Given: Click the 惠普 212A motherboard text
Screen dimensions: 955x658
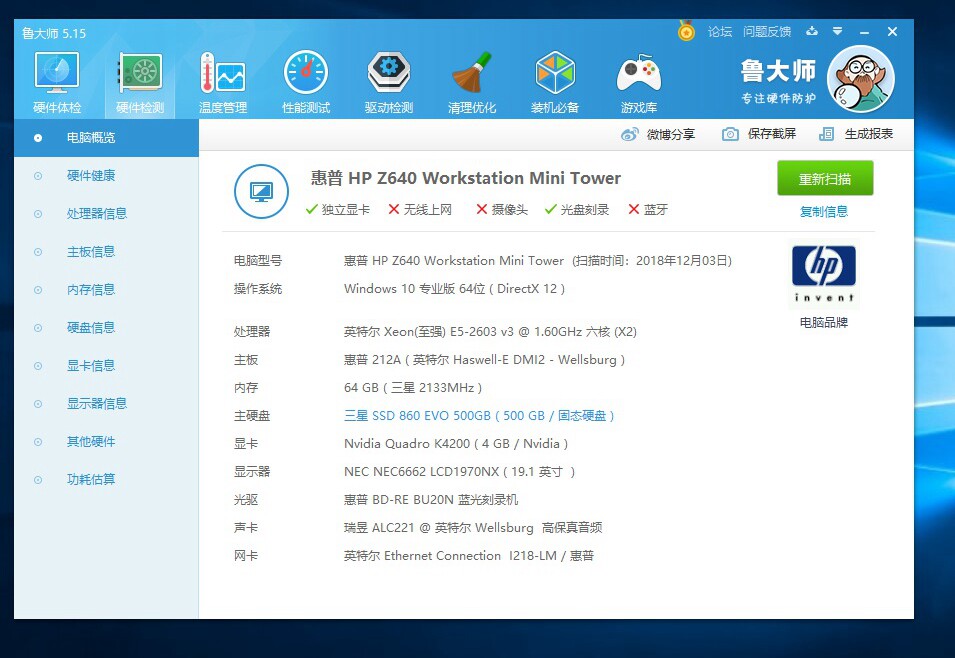Looking at the screenshot, I should (x=484, y=359).
